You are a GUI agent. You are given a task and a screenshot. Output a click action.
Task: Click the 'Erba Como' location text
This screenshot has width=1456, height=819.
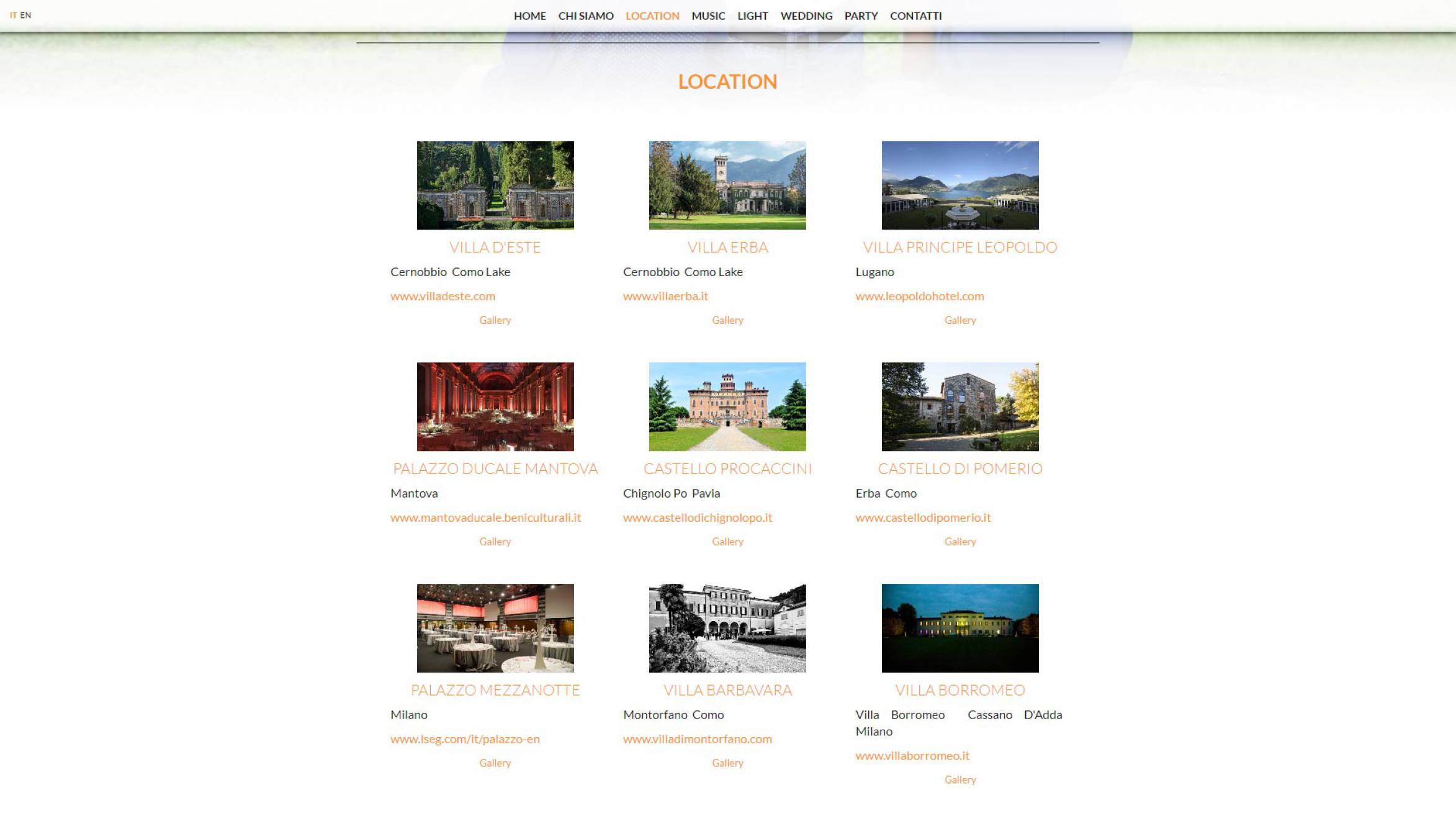click(x=886, y=493)
